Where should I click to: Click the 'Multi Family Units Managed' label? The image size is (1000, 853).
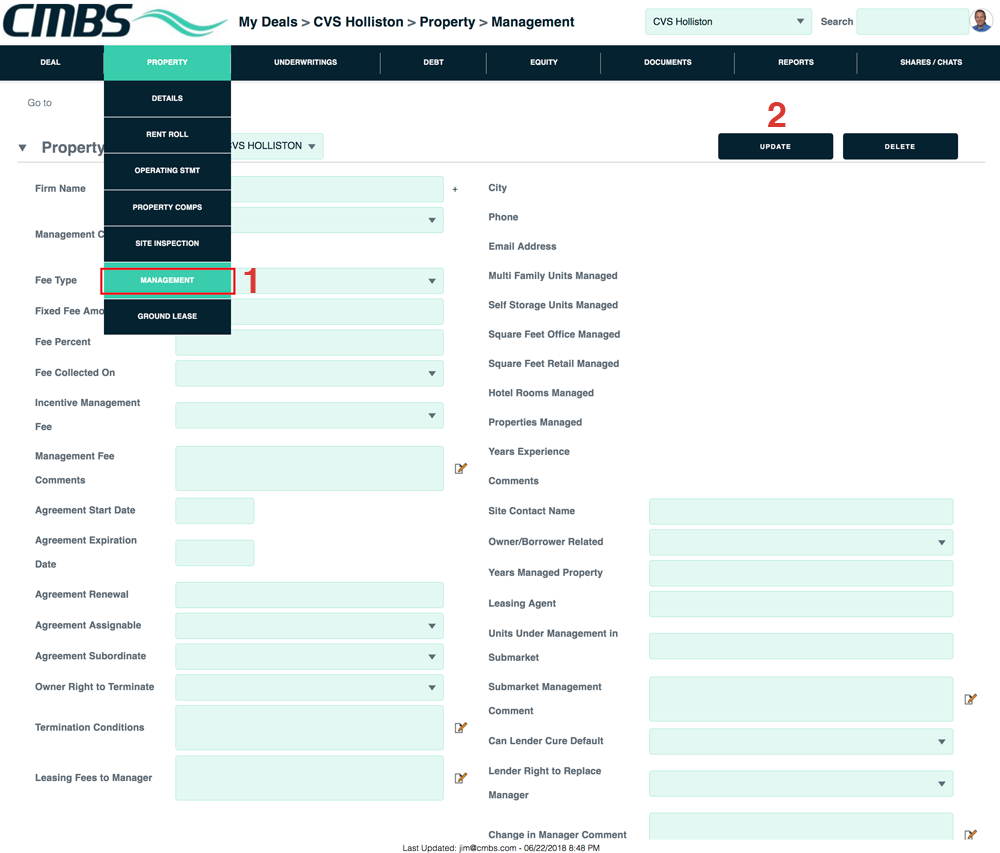(553, 275)
